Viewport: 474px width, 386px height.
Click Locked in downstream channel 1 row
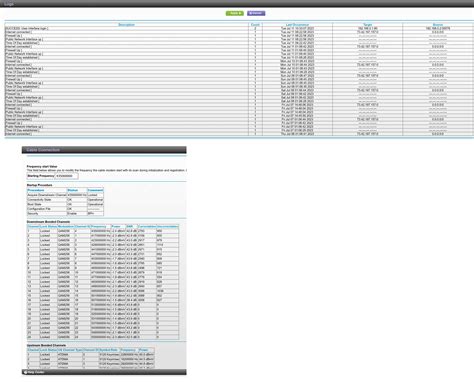(45, 231)
